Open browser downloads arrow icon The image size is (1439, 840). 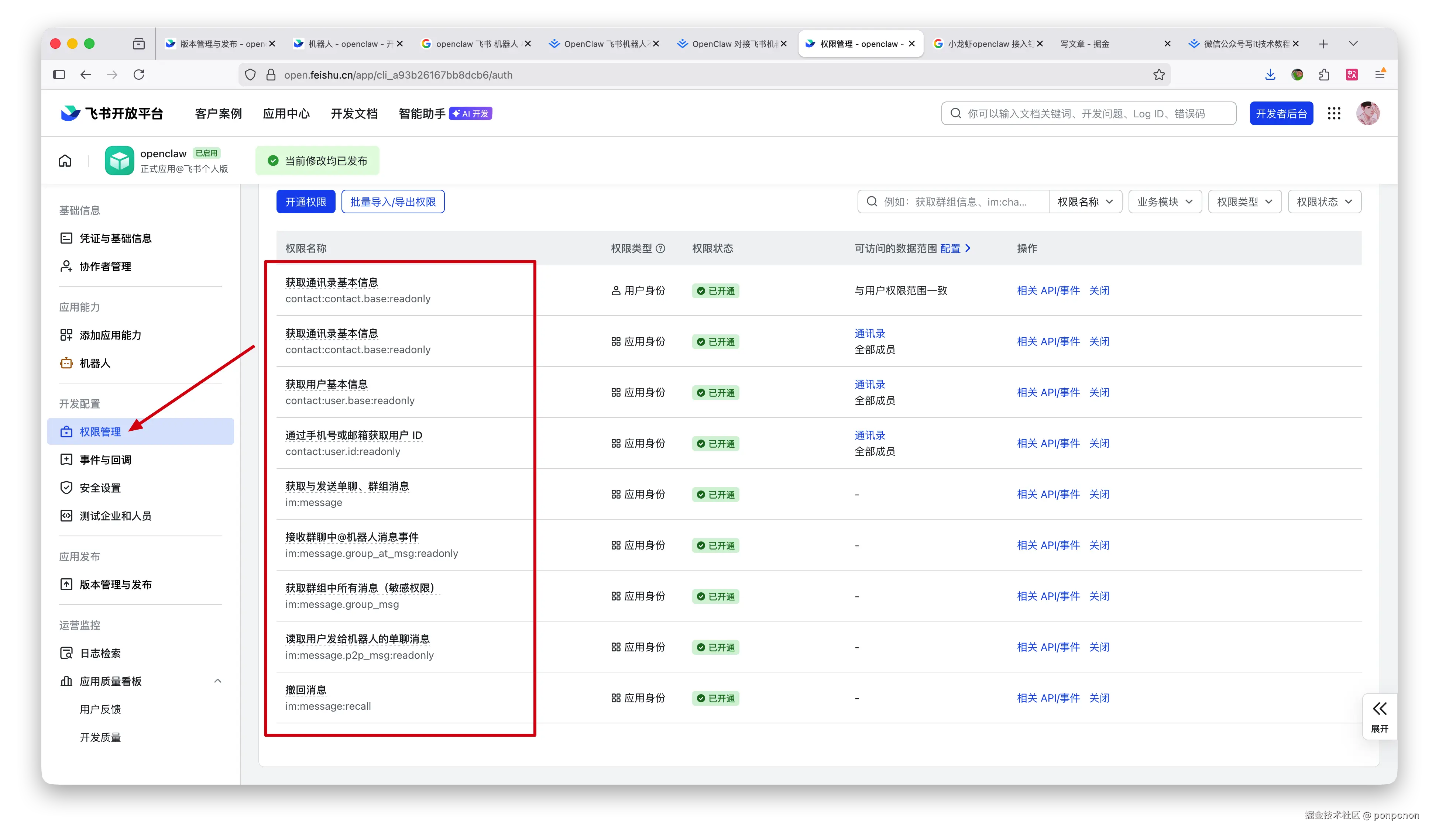click(x=1270, y=75)
